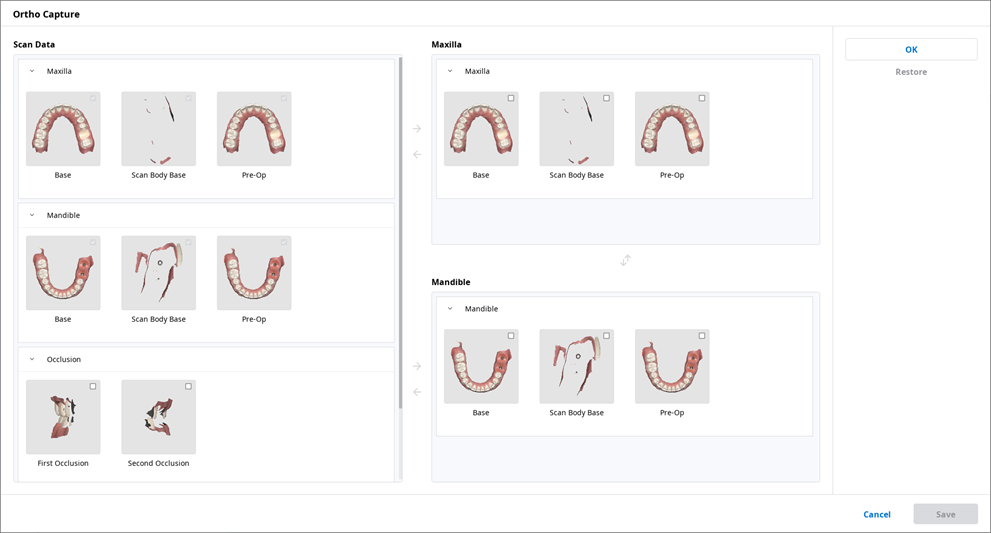Collapse the Mandible group in right Mandible panel

[x=450, y=309]
